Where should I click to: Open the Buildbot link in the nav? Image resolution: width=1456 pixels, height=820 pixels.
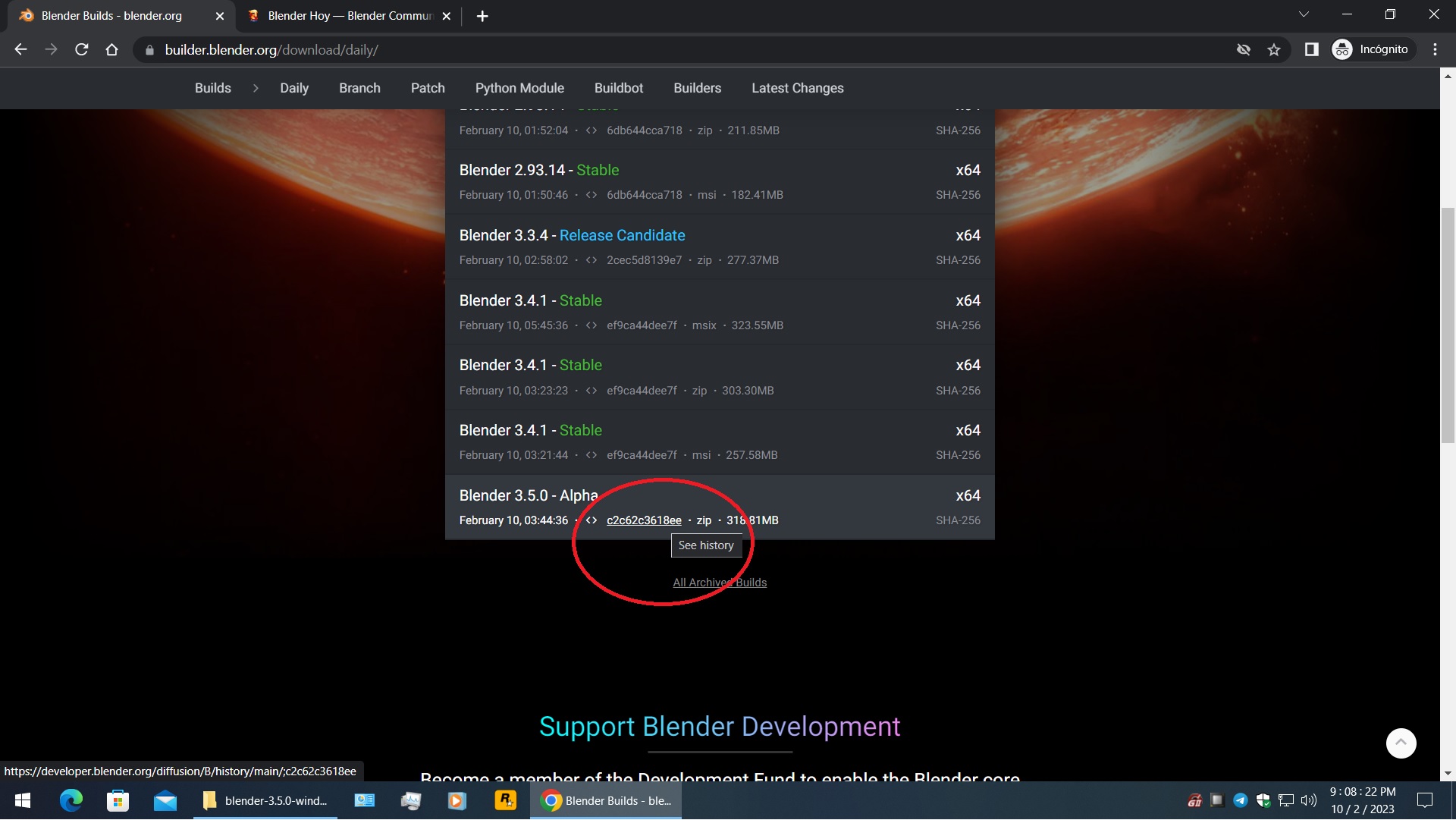[619, 88]
